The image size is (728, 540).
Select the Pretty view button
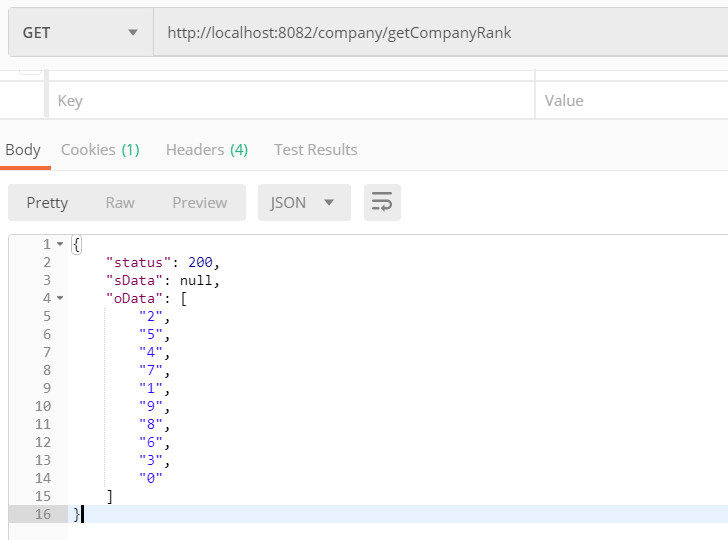(47, 203)
